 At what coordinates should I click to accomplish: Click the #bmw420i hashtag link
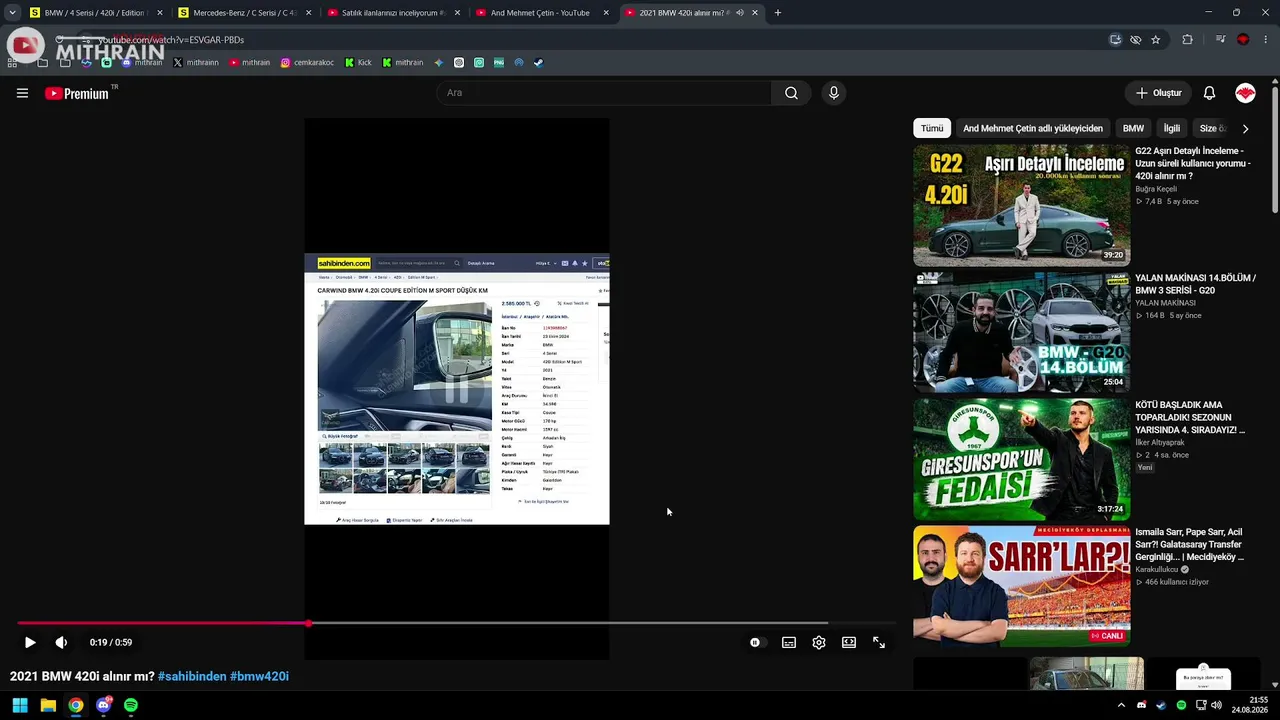(x=259, y=676)
